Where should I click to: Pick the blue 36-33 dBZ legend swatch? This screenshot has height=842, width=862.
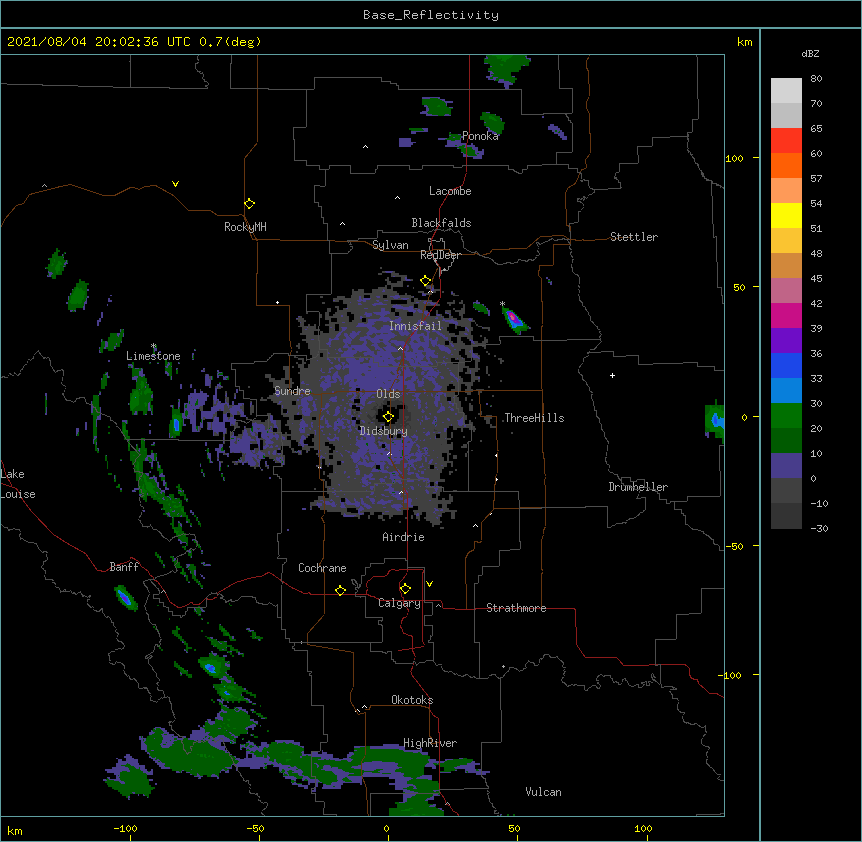coord(786,365)
